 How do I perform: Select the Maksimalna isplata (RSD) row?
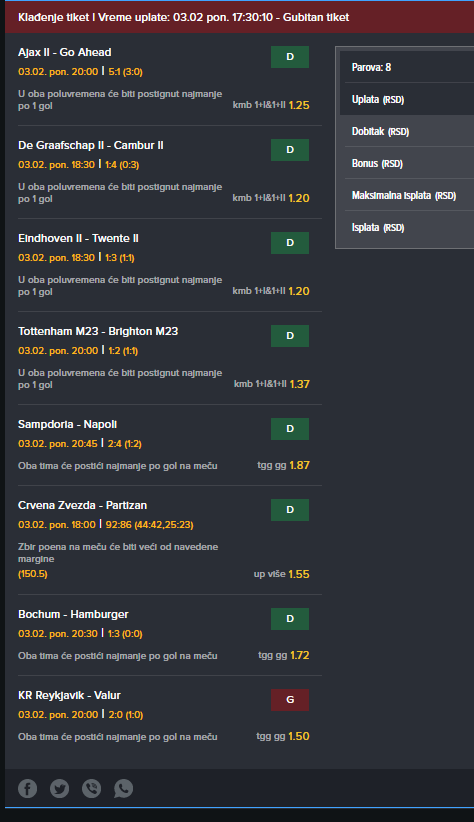pyautogui.click(x=407, y=196)
